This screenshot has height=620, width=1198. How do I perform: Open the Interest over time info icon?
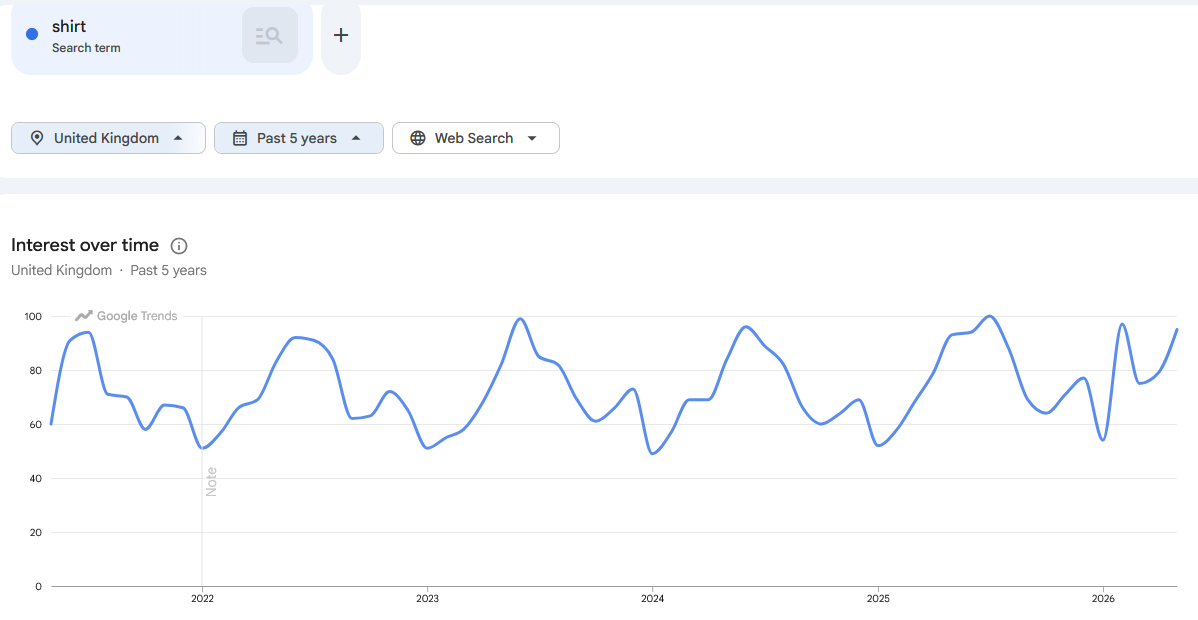click(179, 246)
